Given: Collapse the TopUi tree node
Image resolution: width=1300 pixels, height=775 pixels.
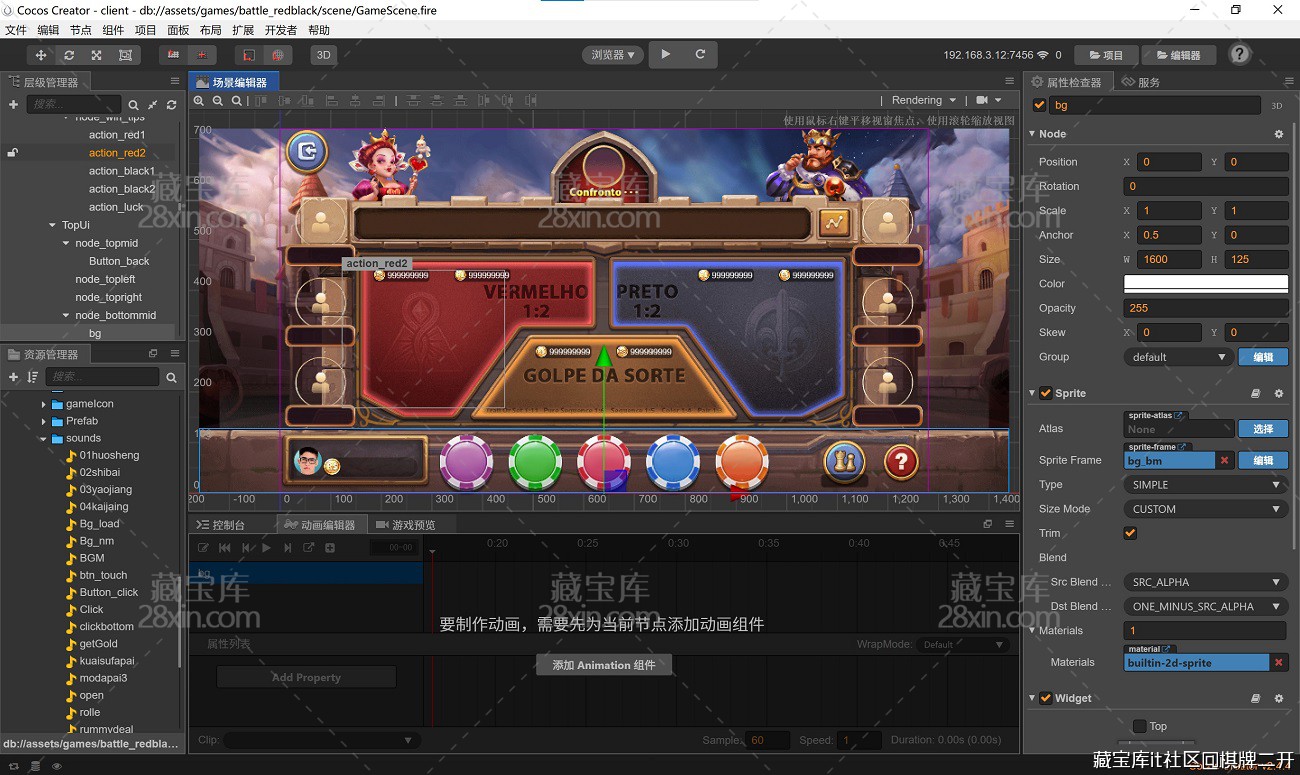Looking at the screenshot, I should click(53, 225).
